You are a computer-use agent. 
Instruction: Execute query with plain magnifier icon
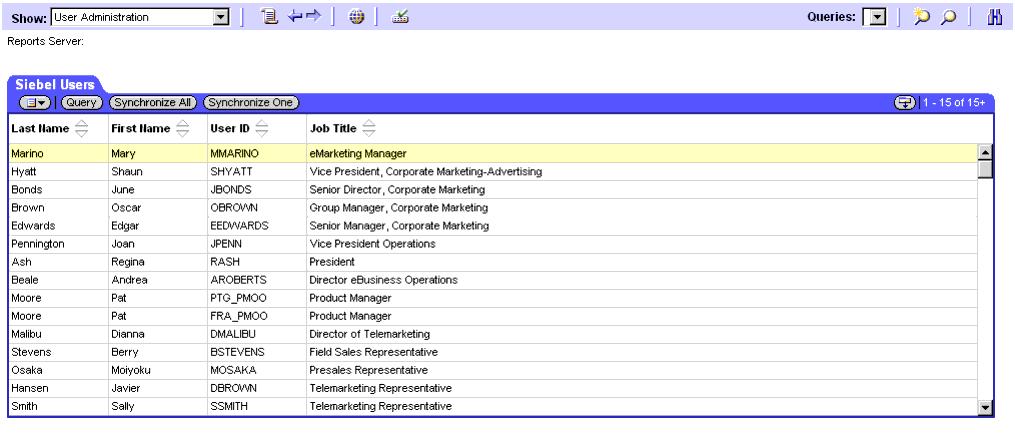[948, 17]
